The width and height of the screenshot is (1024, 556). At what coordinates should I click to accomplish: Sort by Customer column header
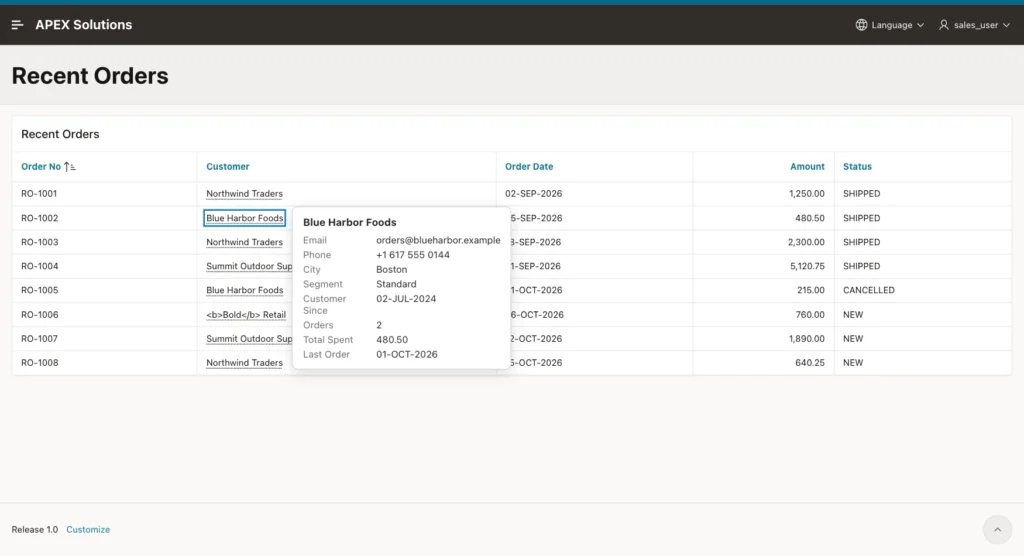tap(228, 167)
